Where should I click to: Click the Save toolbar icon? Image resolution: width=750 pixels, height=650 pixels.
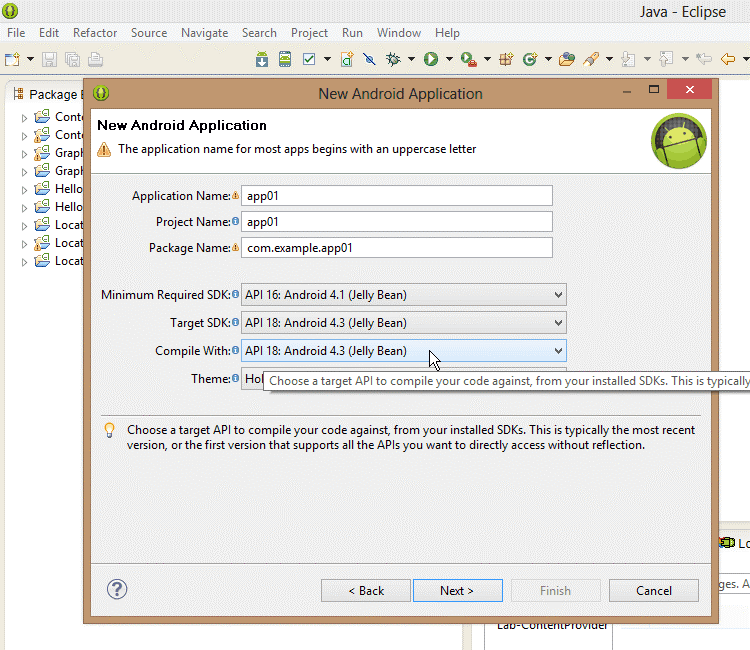click(47, 60)
